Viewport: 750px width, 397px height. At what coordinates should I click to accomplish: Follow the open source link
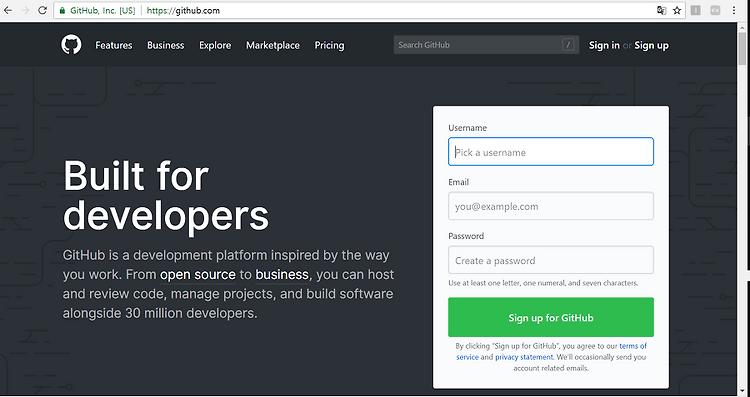point(198,275)
